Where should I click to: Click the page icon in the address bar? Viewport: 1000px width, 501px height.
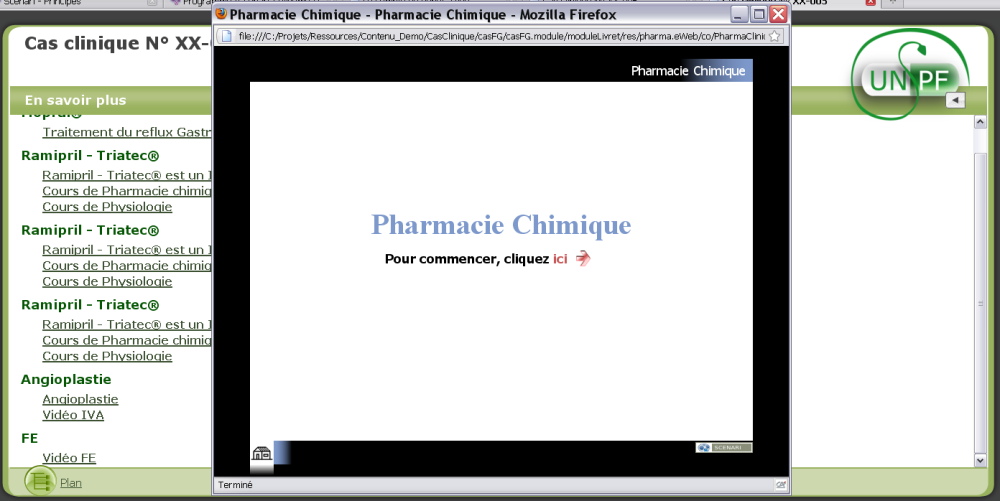227,36
